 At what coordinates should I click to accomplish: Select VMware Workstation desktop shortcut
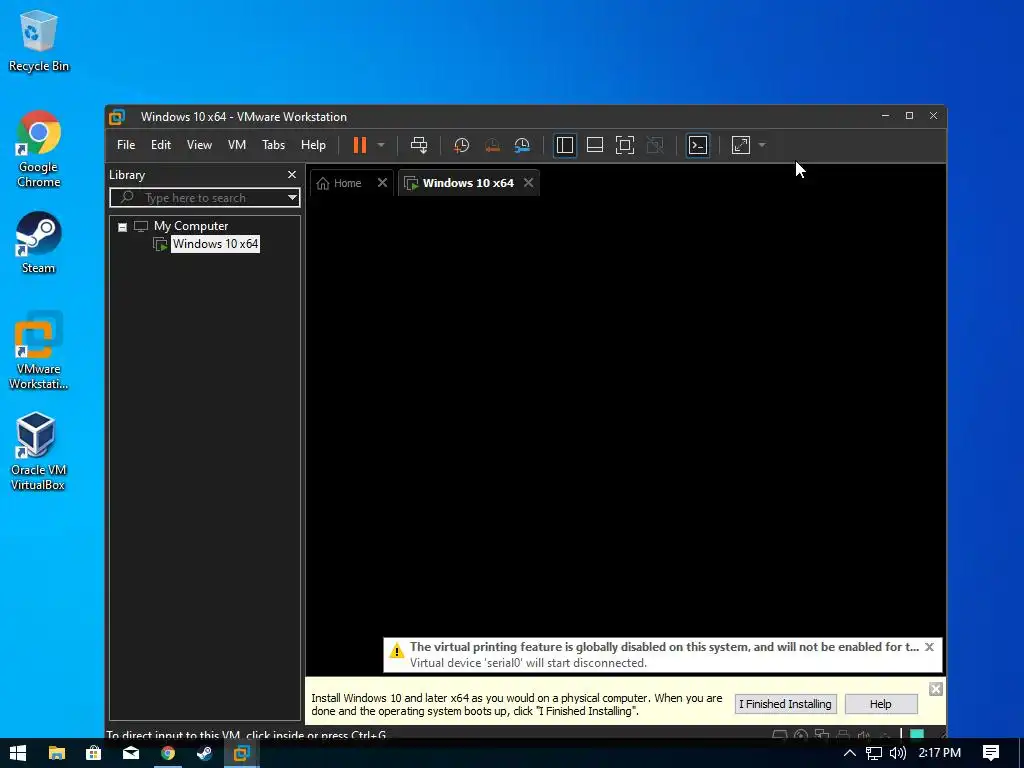coord(39,351)
